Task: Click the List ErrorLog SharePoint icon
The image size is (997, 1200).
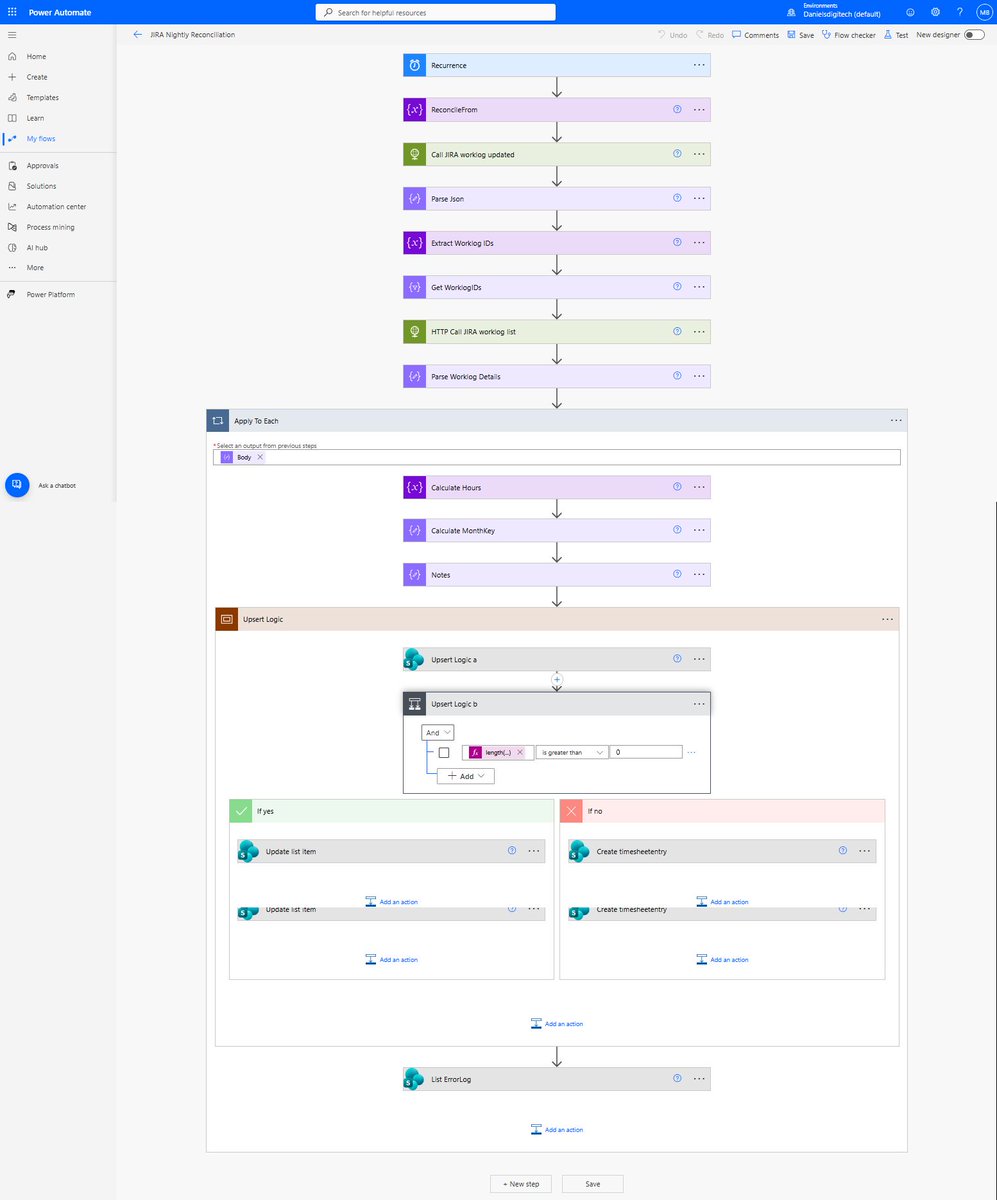Action: tap(414, 1079)
